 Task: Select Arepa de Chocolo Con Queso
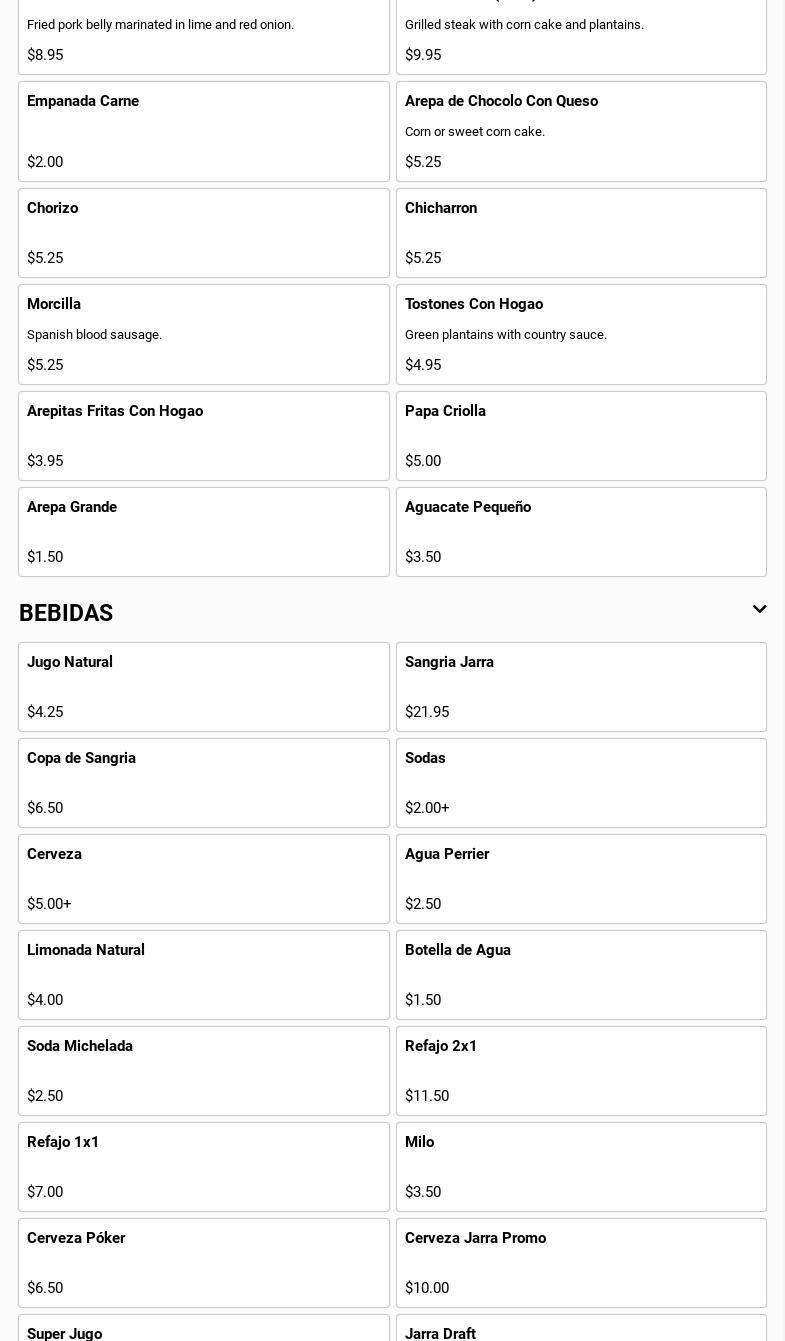click(x=581, y=131)
